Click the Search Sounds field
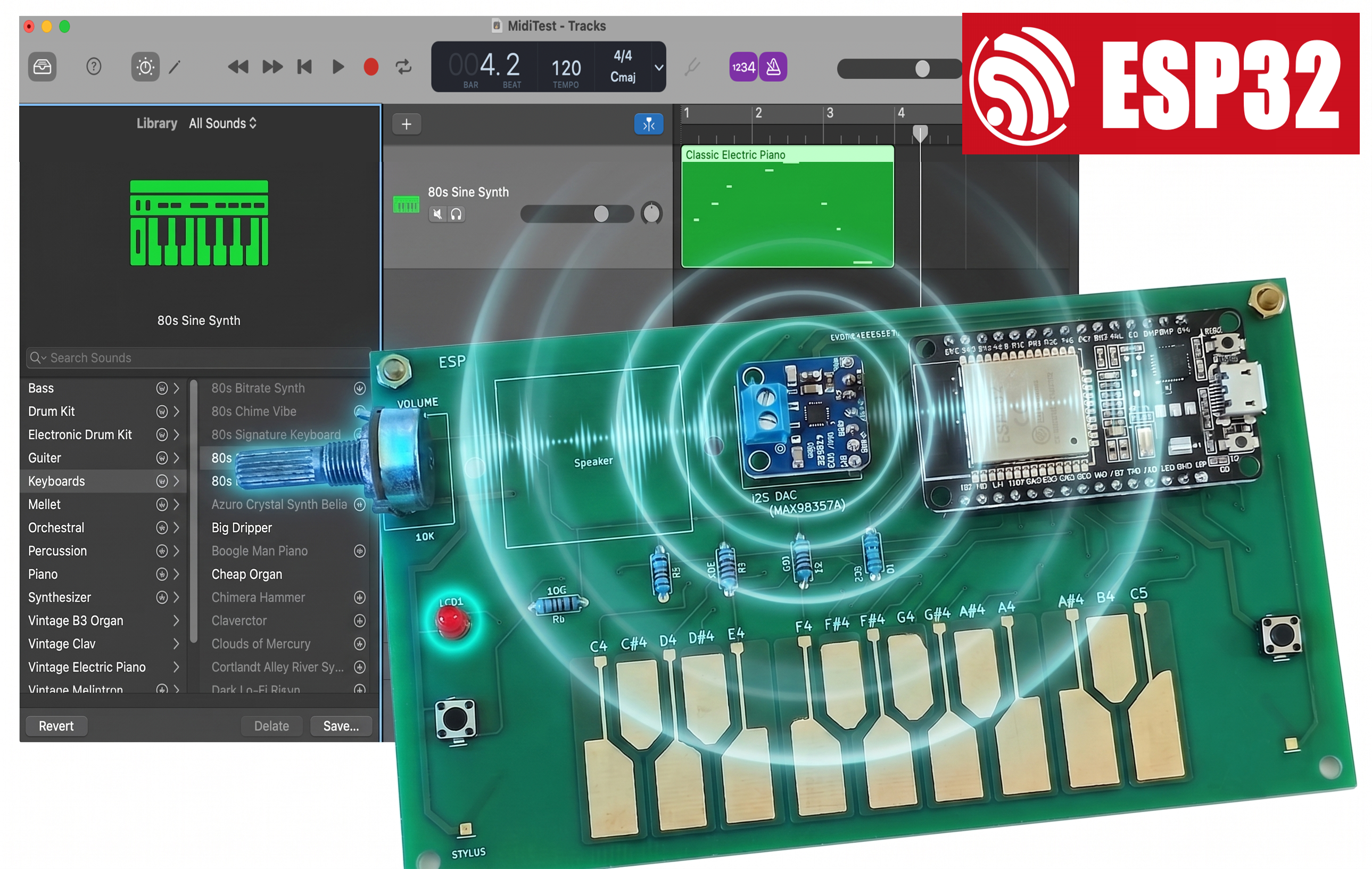Viewport: 1372px width, 869px height. [199, 357]
